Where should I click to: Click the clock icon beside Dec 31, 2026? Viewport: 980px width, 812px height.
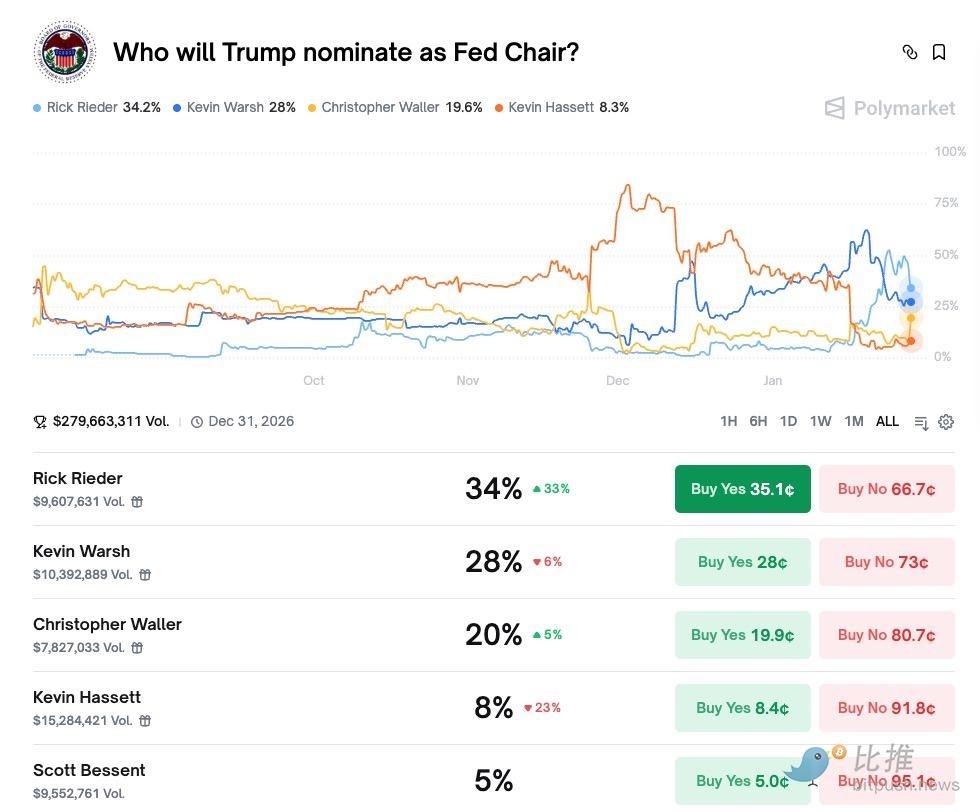click(x=197, y=422)
